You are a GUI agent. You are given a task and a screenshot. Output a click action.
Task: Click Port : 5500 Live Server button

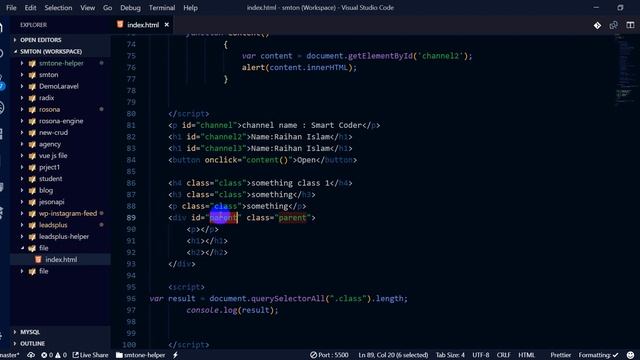329,355
